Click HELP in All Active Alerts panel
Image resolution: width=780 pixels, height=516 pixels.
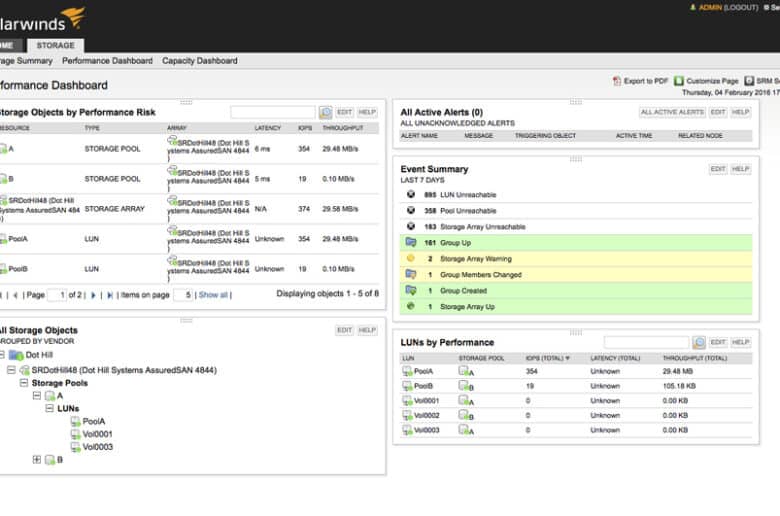click(x=740, y=112)
